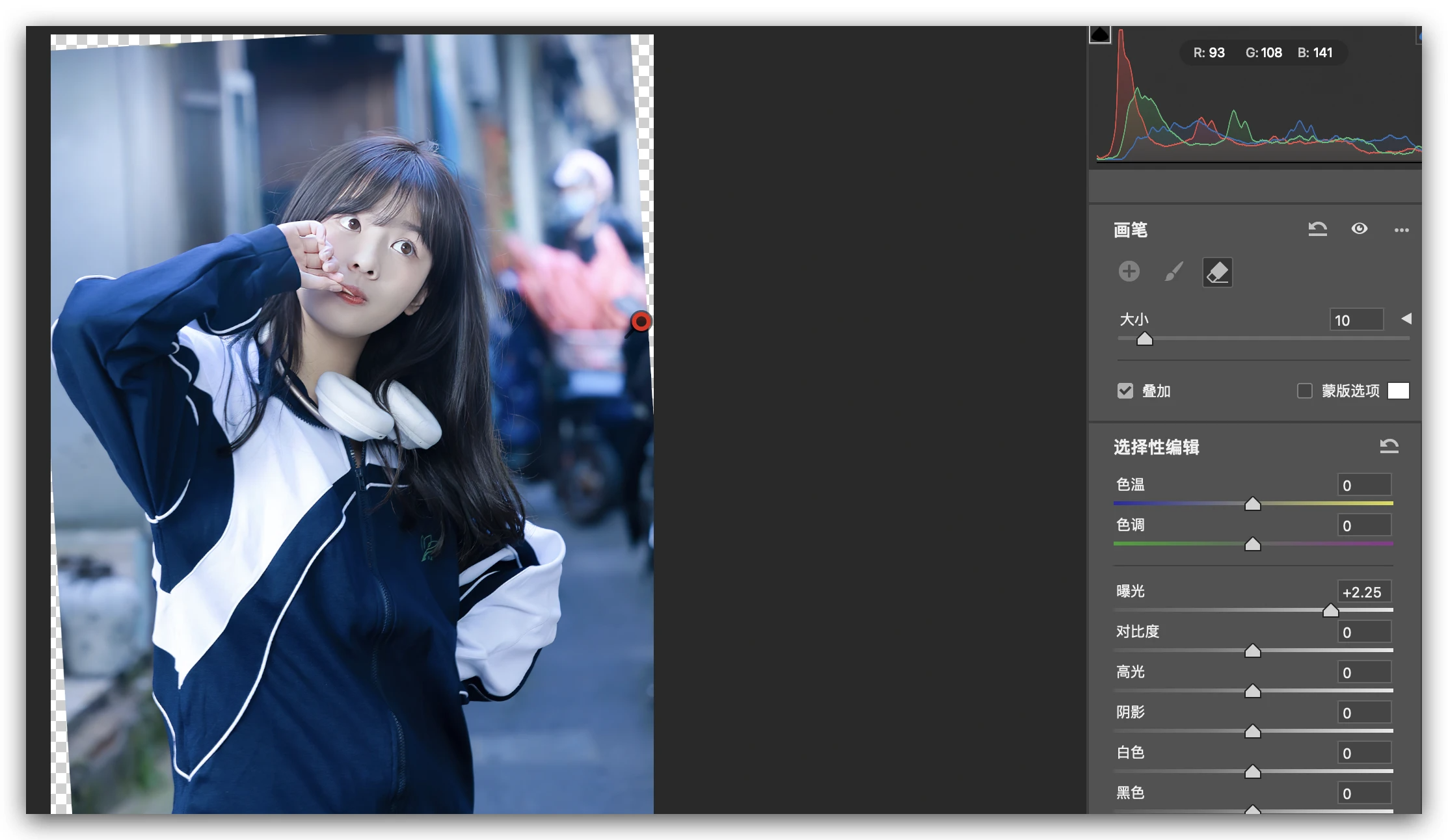1448x840 pixels.
Task: Enable the 蒙版选项 mask options checkbox
Action: click(x=1304, y=391)
